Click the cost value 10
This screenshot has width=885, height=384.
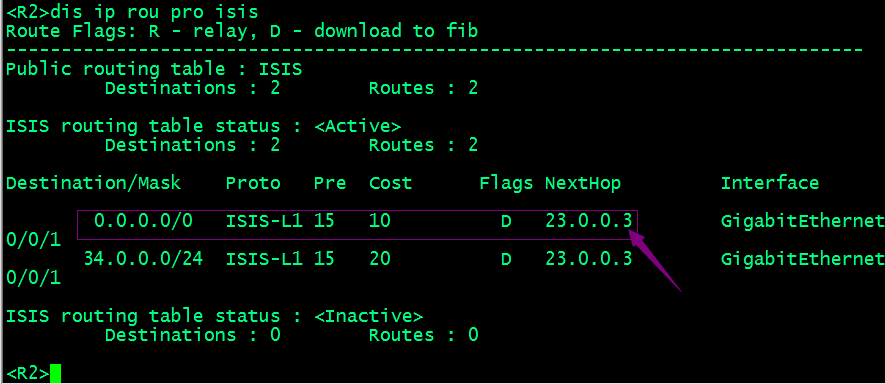380,221
